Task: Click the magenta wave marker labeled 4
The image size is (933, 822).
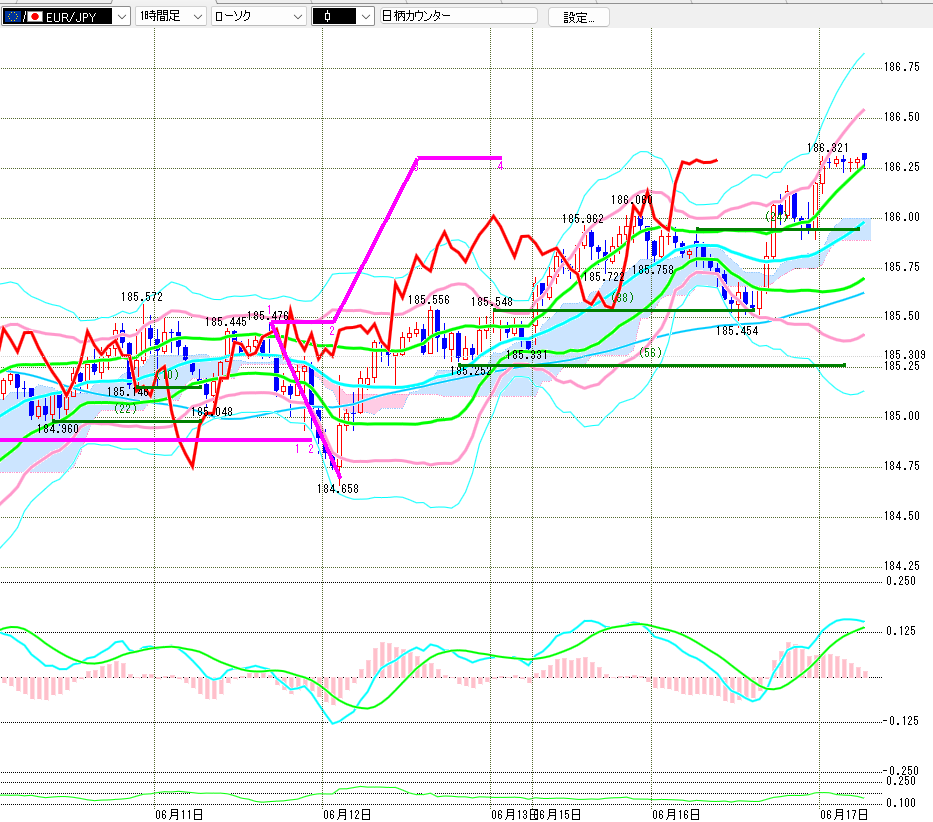Action: pyautogui.click(x=500, y=166)
